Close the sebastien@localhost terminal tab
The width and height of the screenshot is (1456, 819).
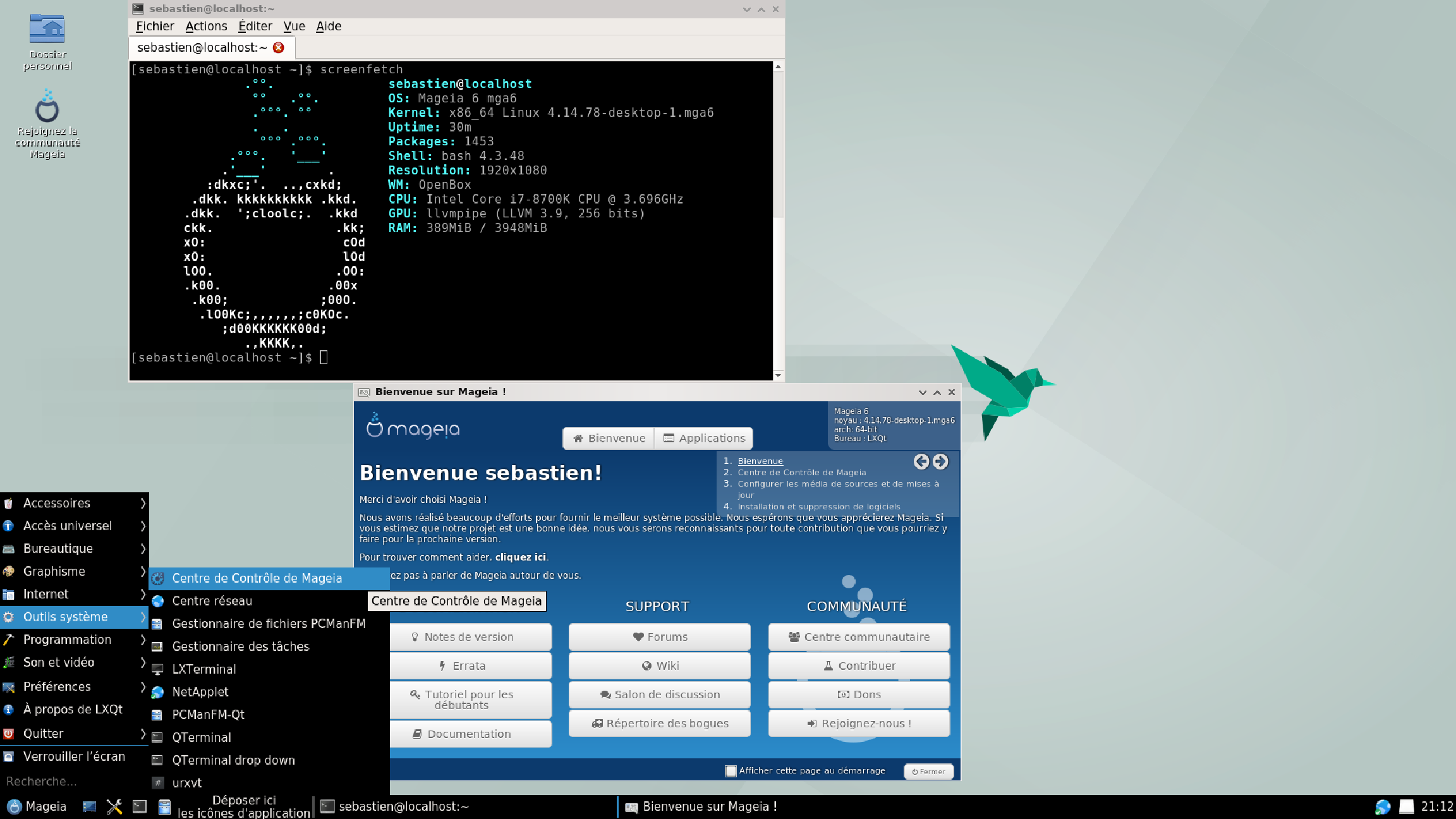[278, 47]
